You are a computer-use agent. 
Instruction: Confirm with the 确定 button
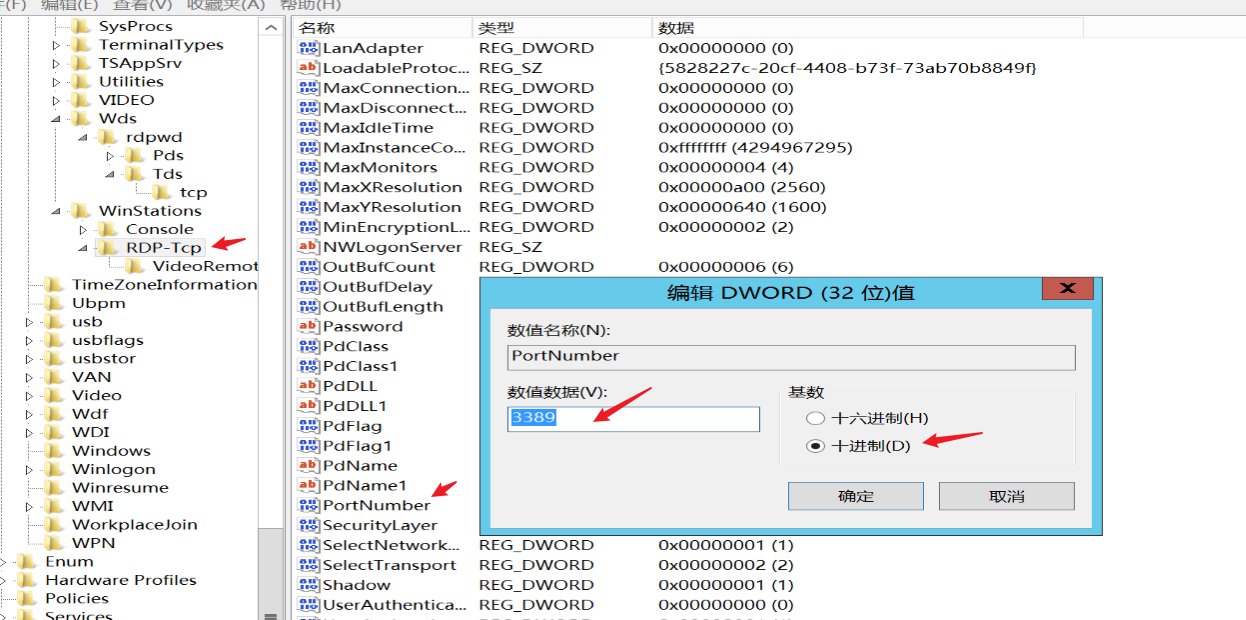point(856,496)
